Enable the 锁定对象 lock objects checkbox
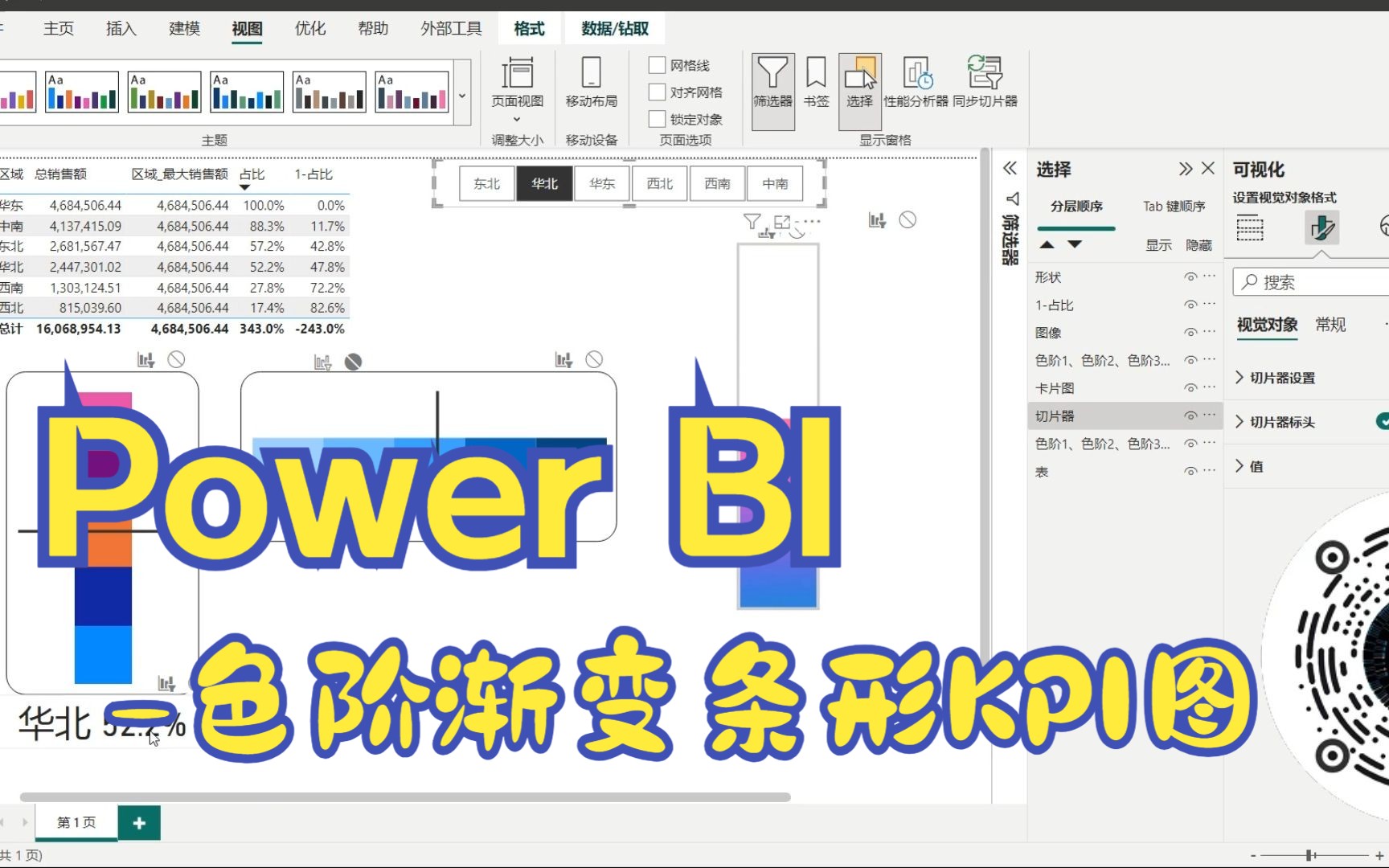This screenshot has width=1389, height=868. click(658, 119)
